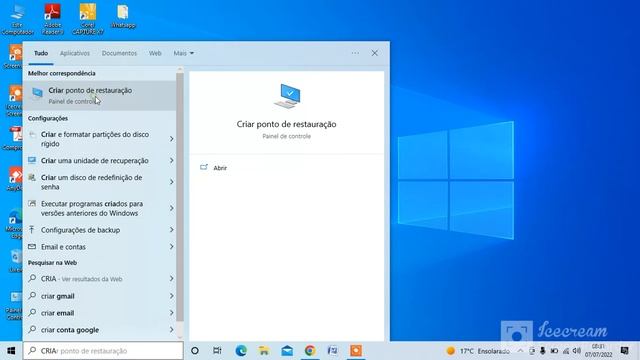640x360 pixels.
Task: Select Criar uma unidade de recuperação
Action: [95, 160]
